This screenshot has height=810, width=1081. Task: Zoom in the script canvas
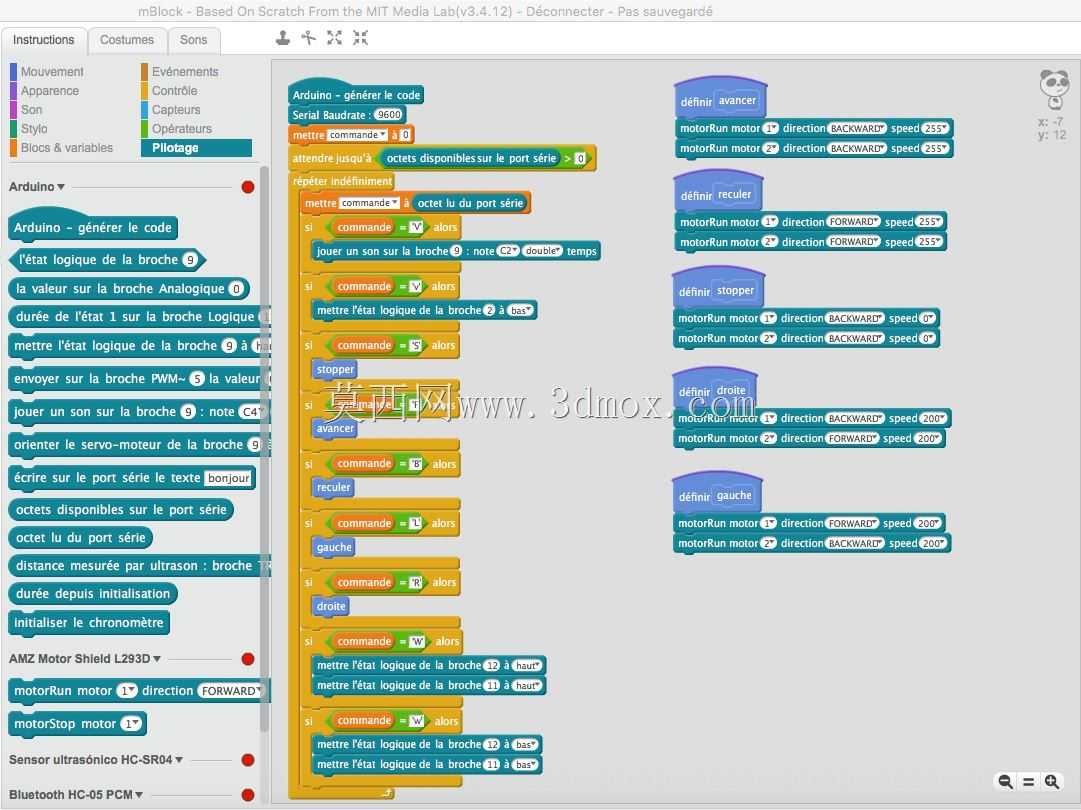click(x=1051, y=781)
